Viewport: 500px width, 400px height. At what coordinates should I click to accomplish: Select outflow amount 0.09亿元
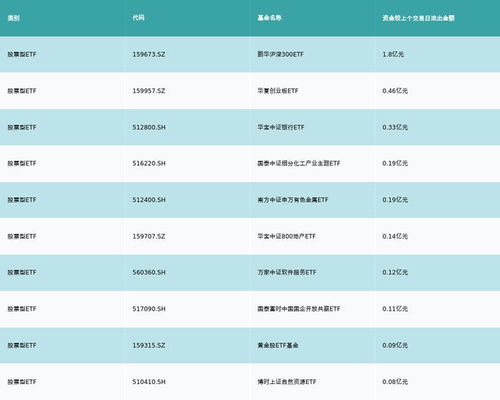pyautogui.click(x=395, y=345)
